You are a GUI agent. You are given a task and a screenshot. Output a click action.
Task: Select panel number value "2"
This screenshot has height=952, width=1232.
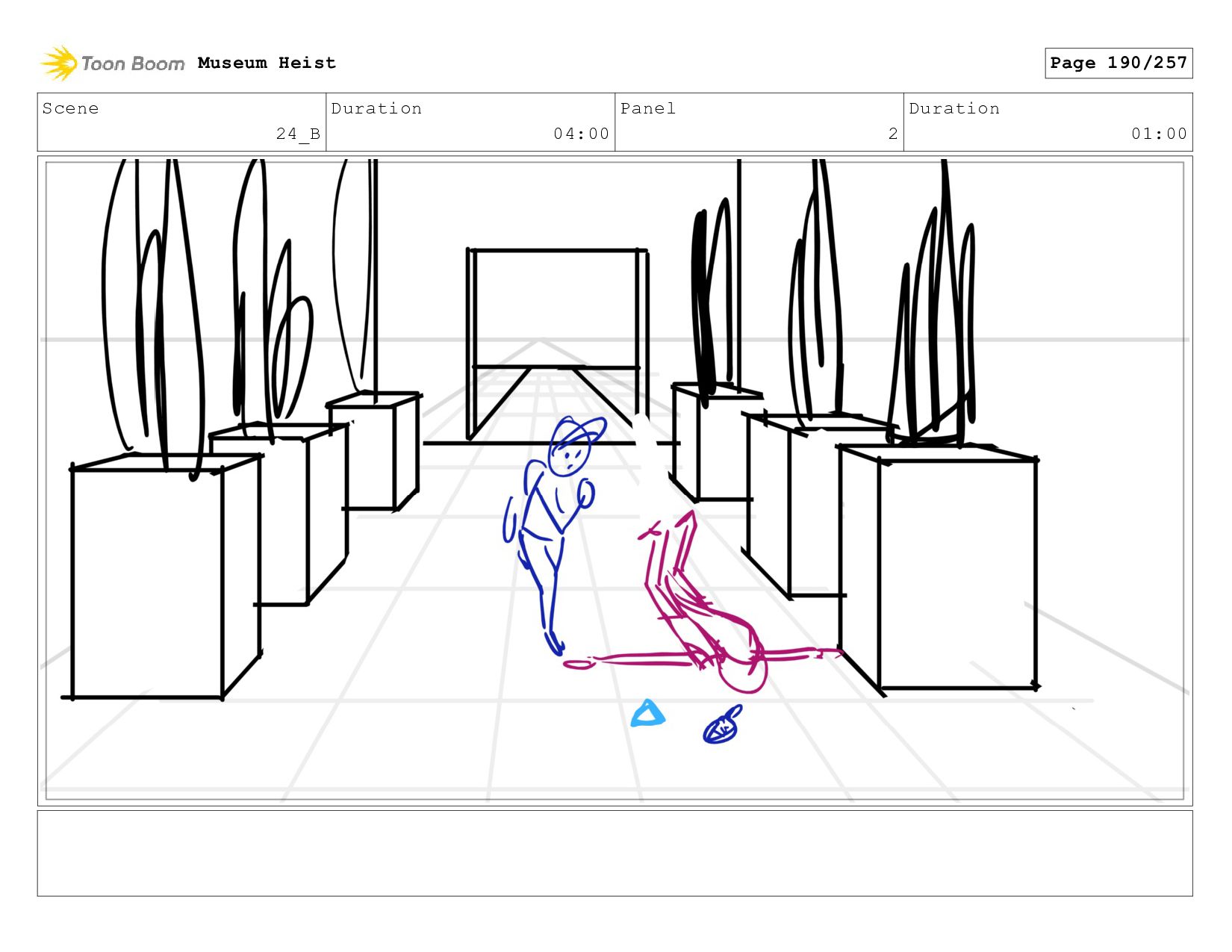click(893, 134)
